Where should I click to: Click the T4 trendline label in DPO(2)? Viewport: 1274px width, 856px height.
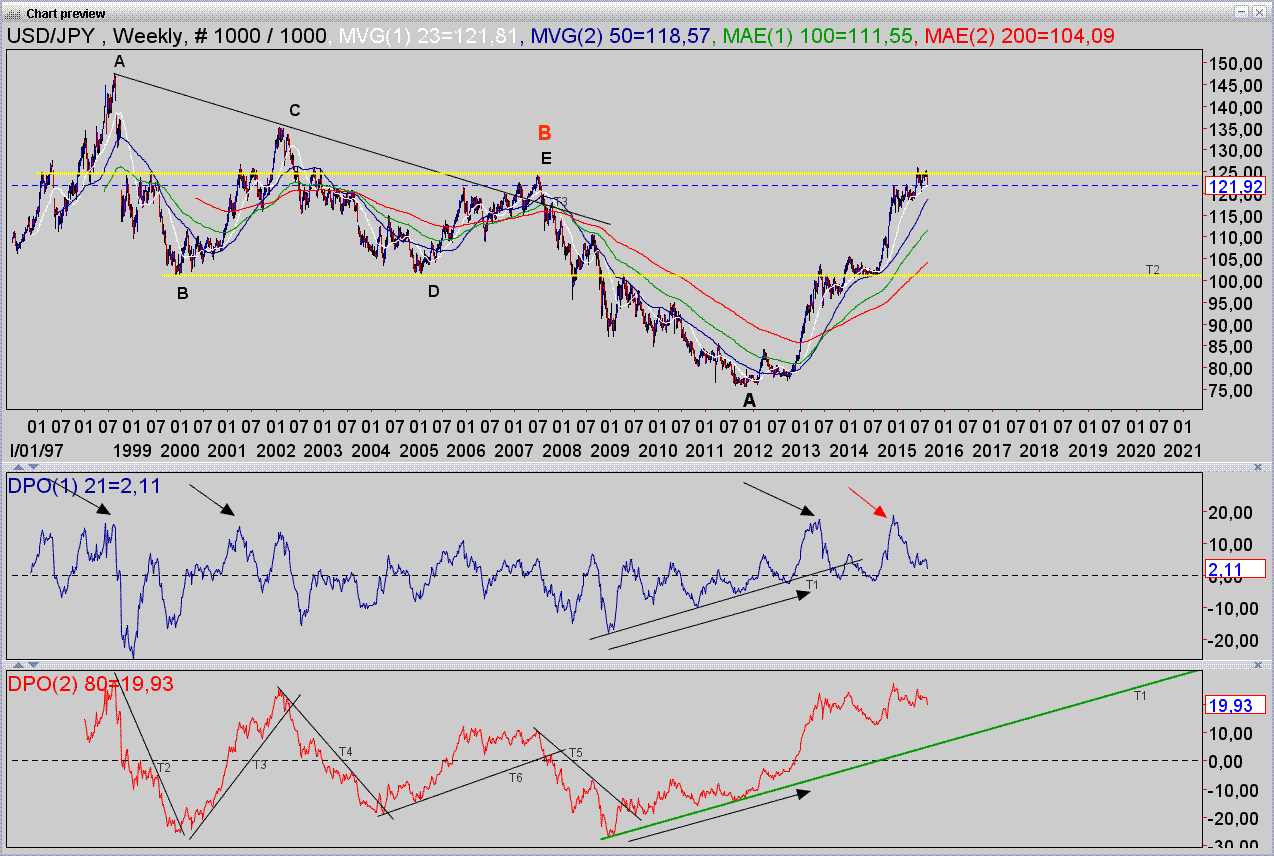345,751
